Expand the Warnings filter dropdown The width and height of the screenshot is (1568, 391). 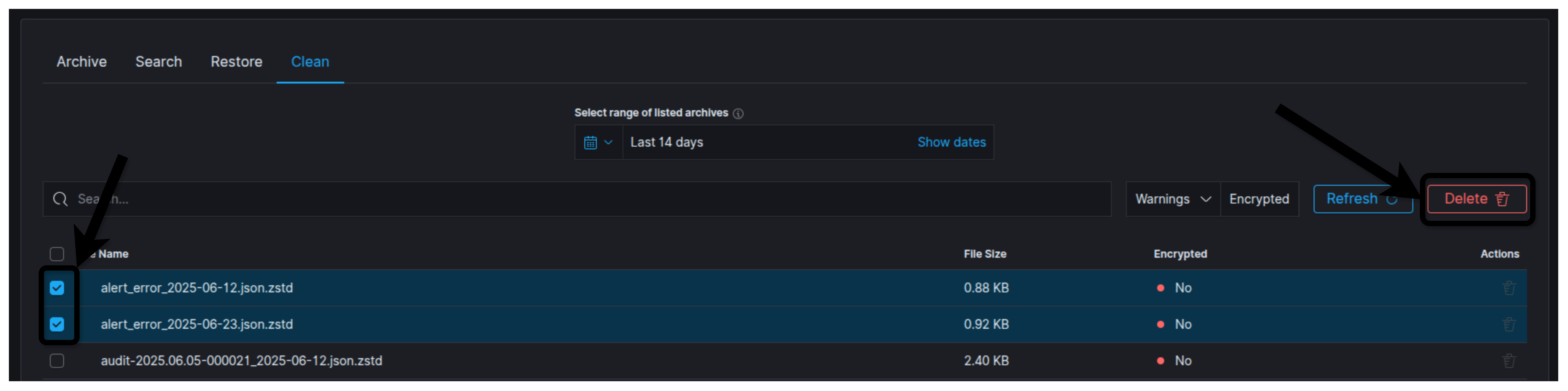(x=1172, y=199)
